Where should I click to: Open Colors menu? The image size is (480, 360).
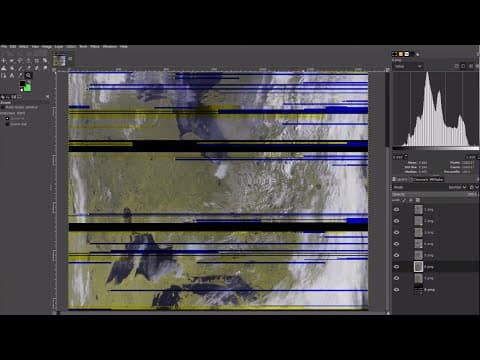(x=71, y=46)
